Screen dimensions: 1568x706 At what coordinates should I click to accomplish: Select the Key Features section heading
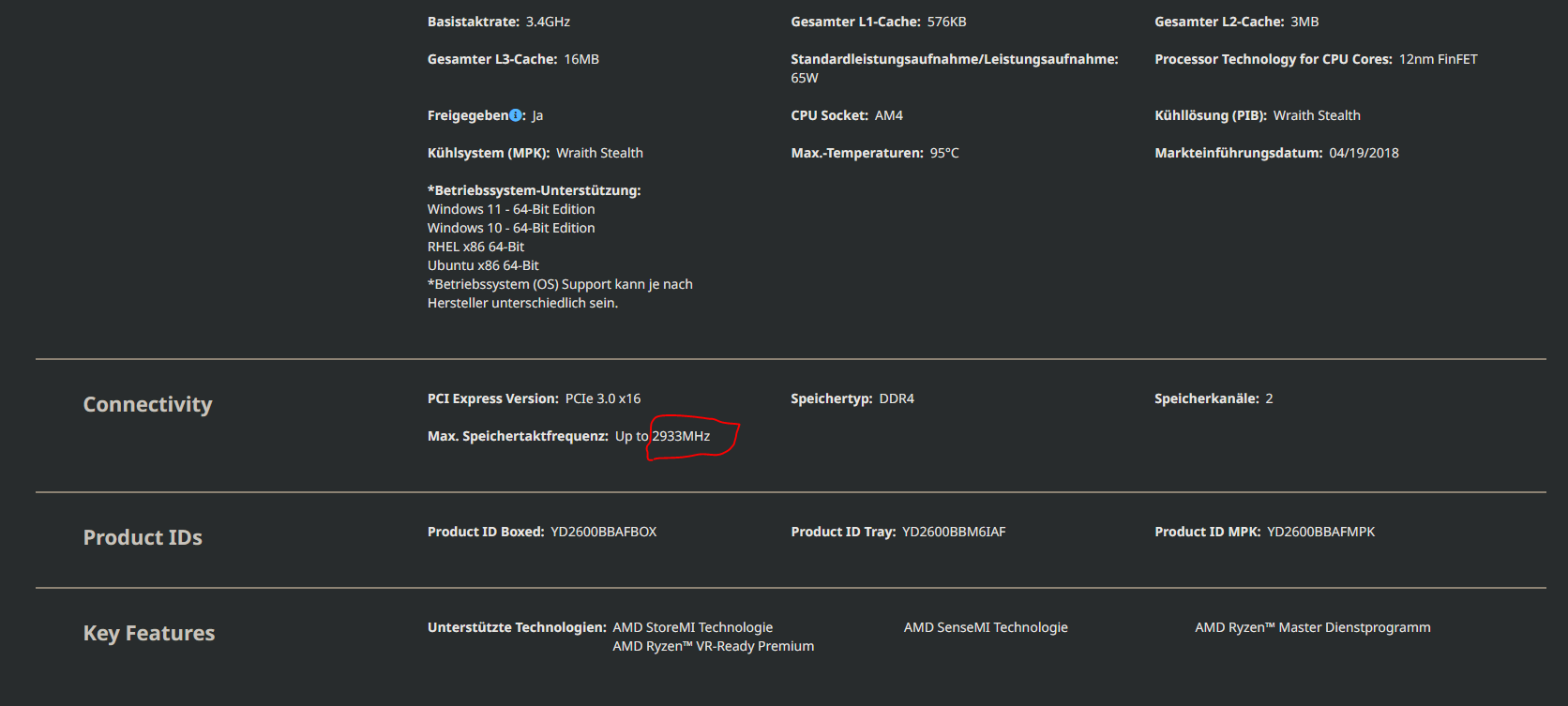(149, 633)
